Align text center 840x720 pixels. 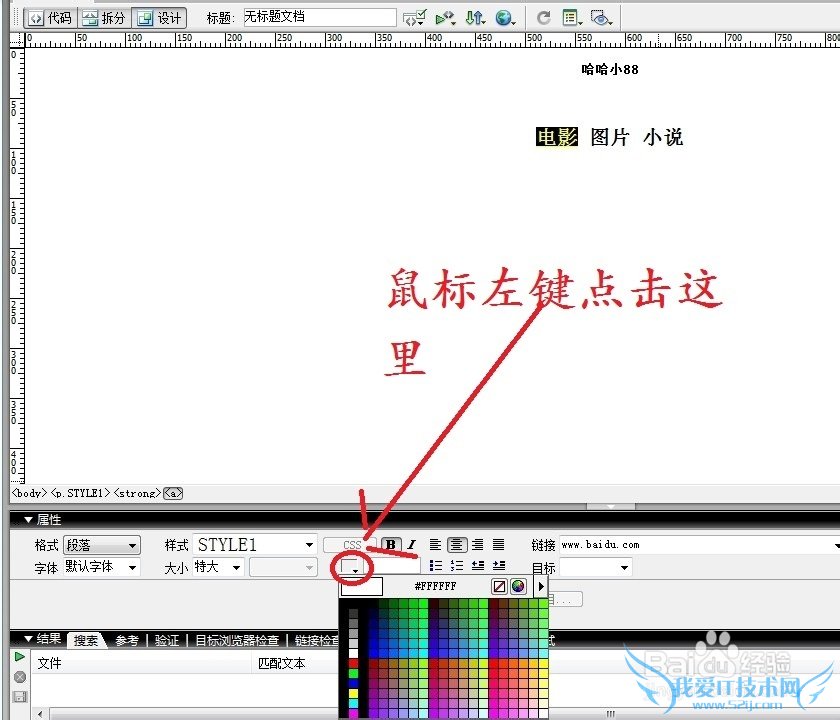pos(456,545)
